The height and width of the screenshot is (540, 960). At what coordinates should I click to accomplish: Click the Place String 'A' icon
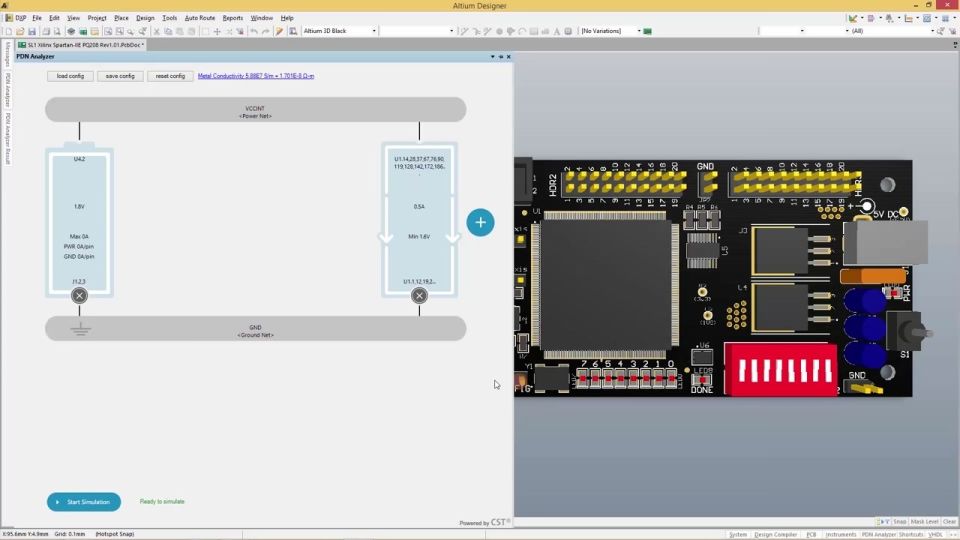(x=557, y=31)
